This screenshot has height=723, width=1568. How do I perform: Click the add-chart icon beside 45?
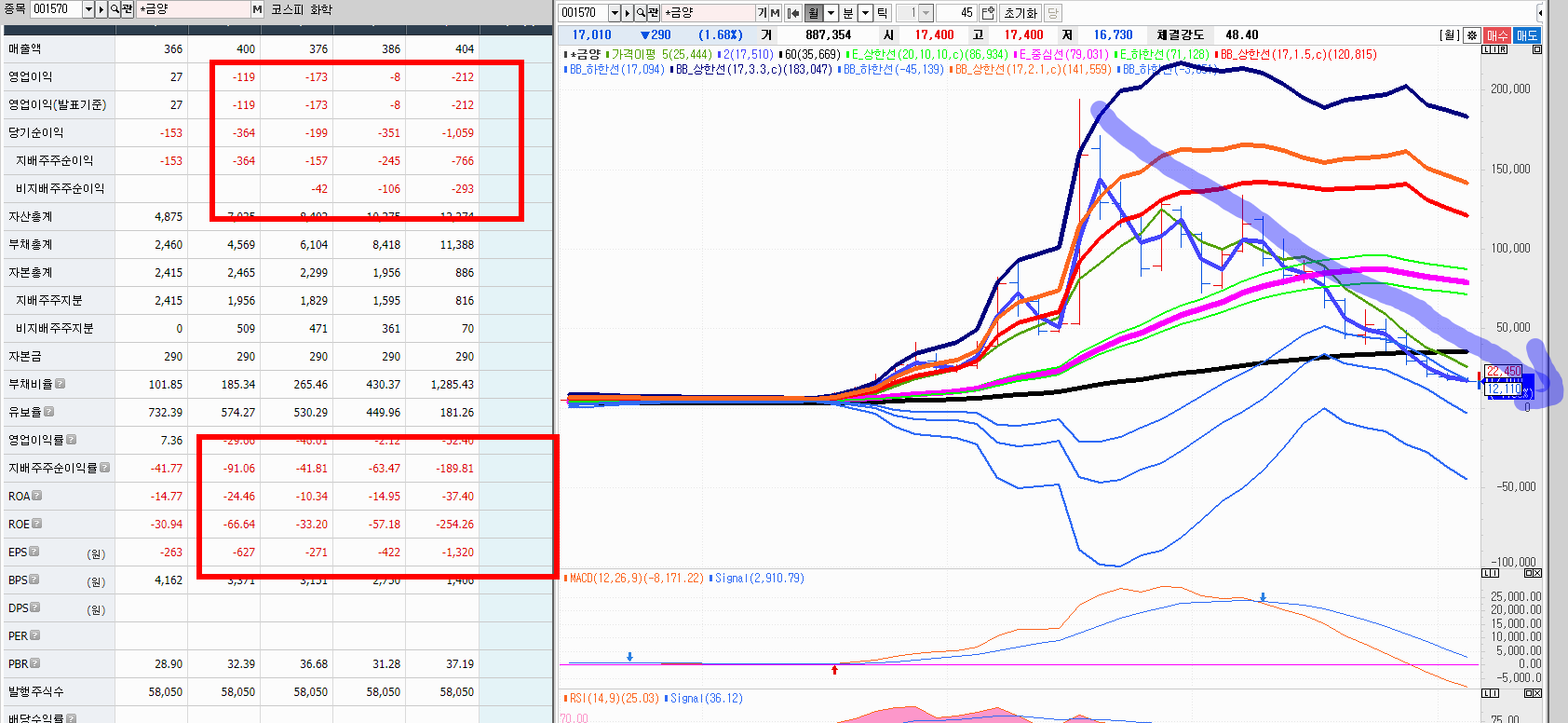pos(988,13)
